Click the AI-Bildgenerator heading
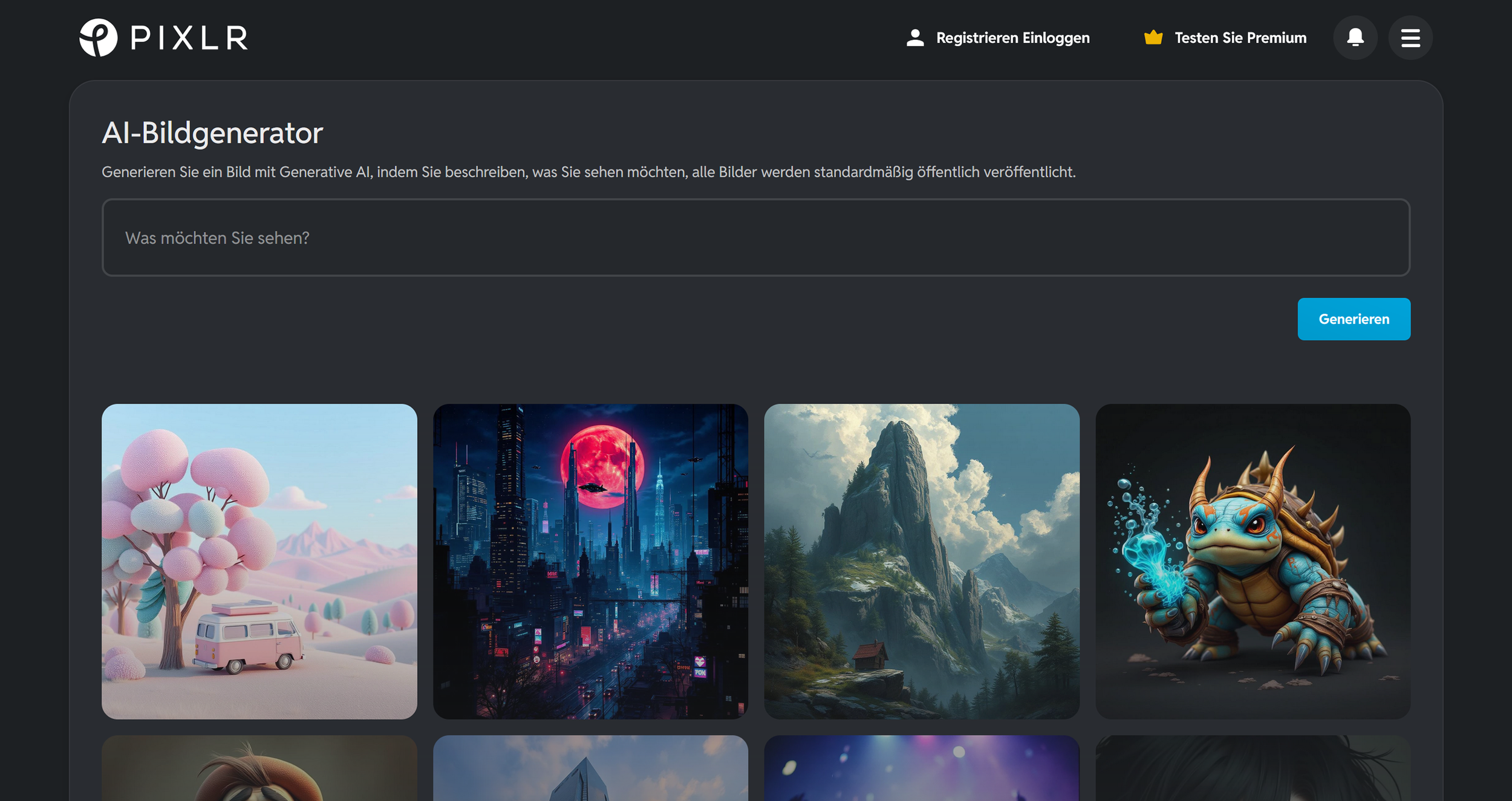The image size is (1512, 801). [x=212, y=133]
